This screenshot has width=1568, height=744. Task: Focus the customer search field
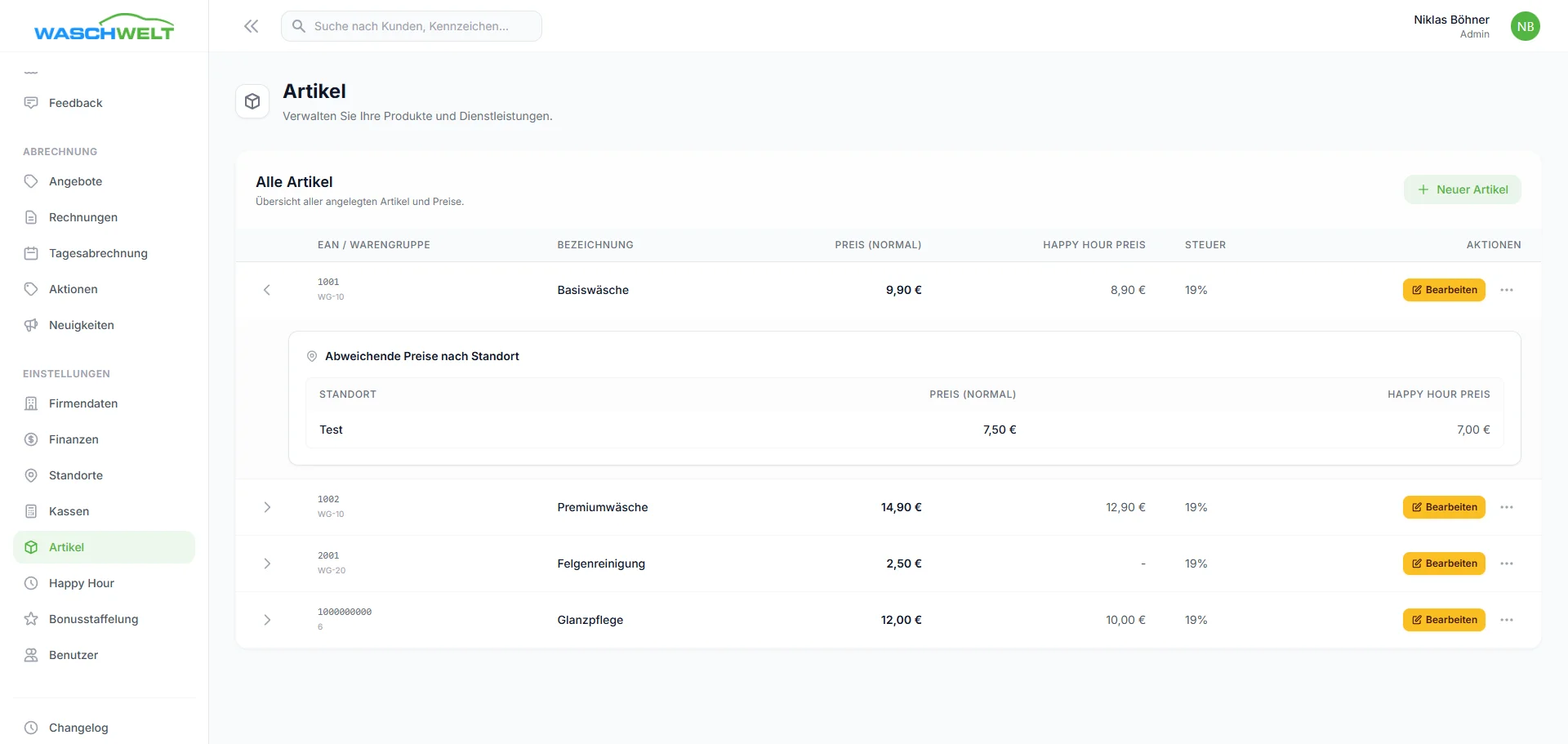click(412, 26)
